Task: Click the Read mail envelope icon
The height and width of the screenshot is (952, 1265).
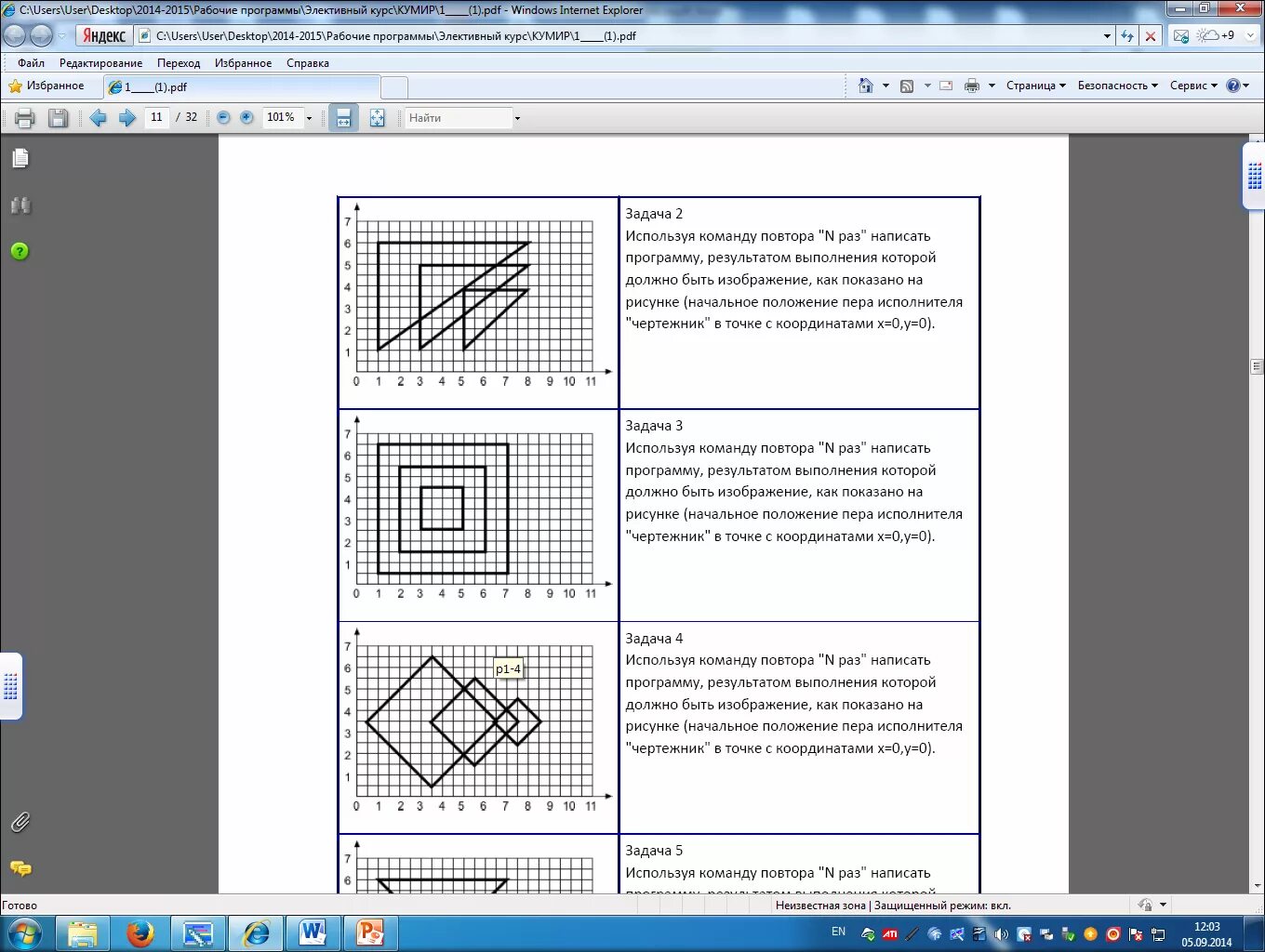Action: [946, 86]
